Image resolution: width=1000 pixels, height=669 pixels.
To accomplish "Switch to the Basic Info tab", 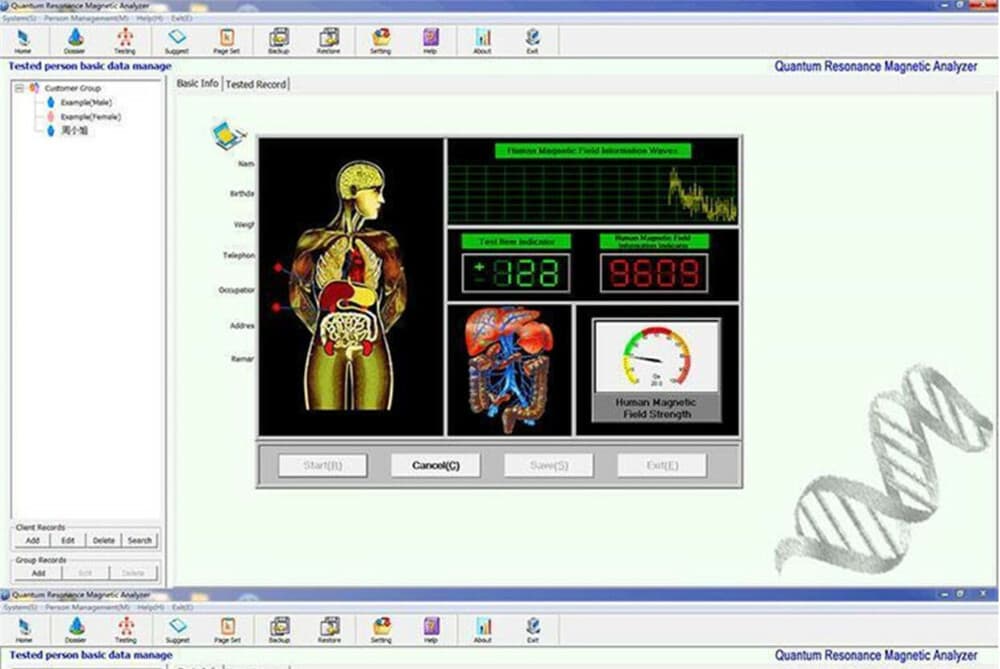I will (x=197, y=83).
